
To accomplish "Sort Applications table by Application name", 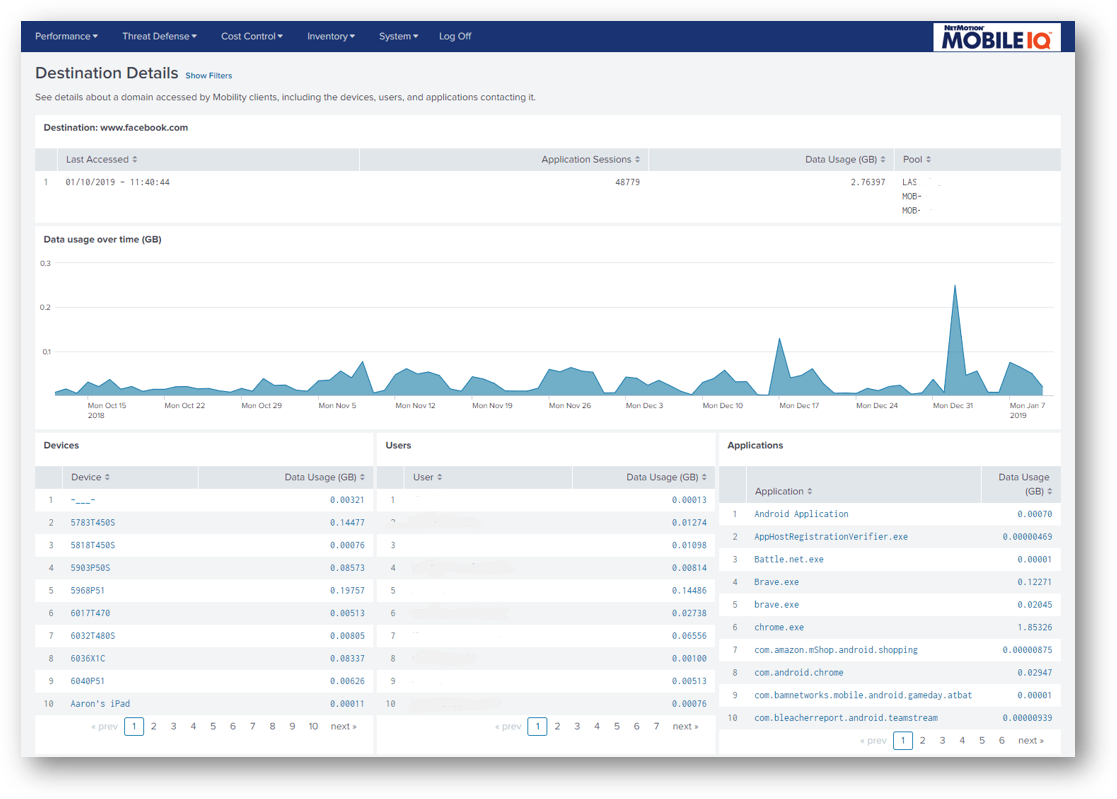I will [x=783, y=492].
